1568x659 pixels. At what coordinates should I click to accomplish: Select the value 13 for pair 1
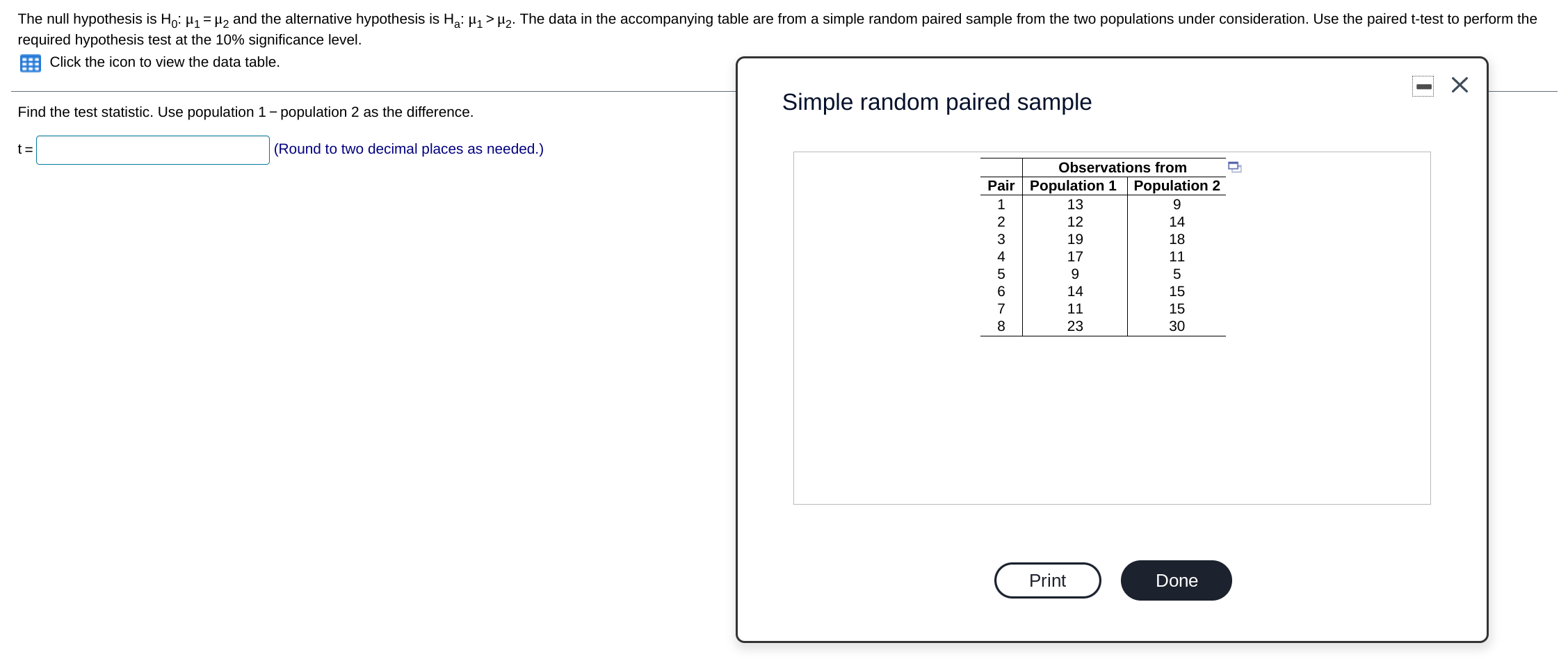point(1074,204)
